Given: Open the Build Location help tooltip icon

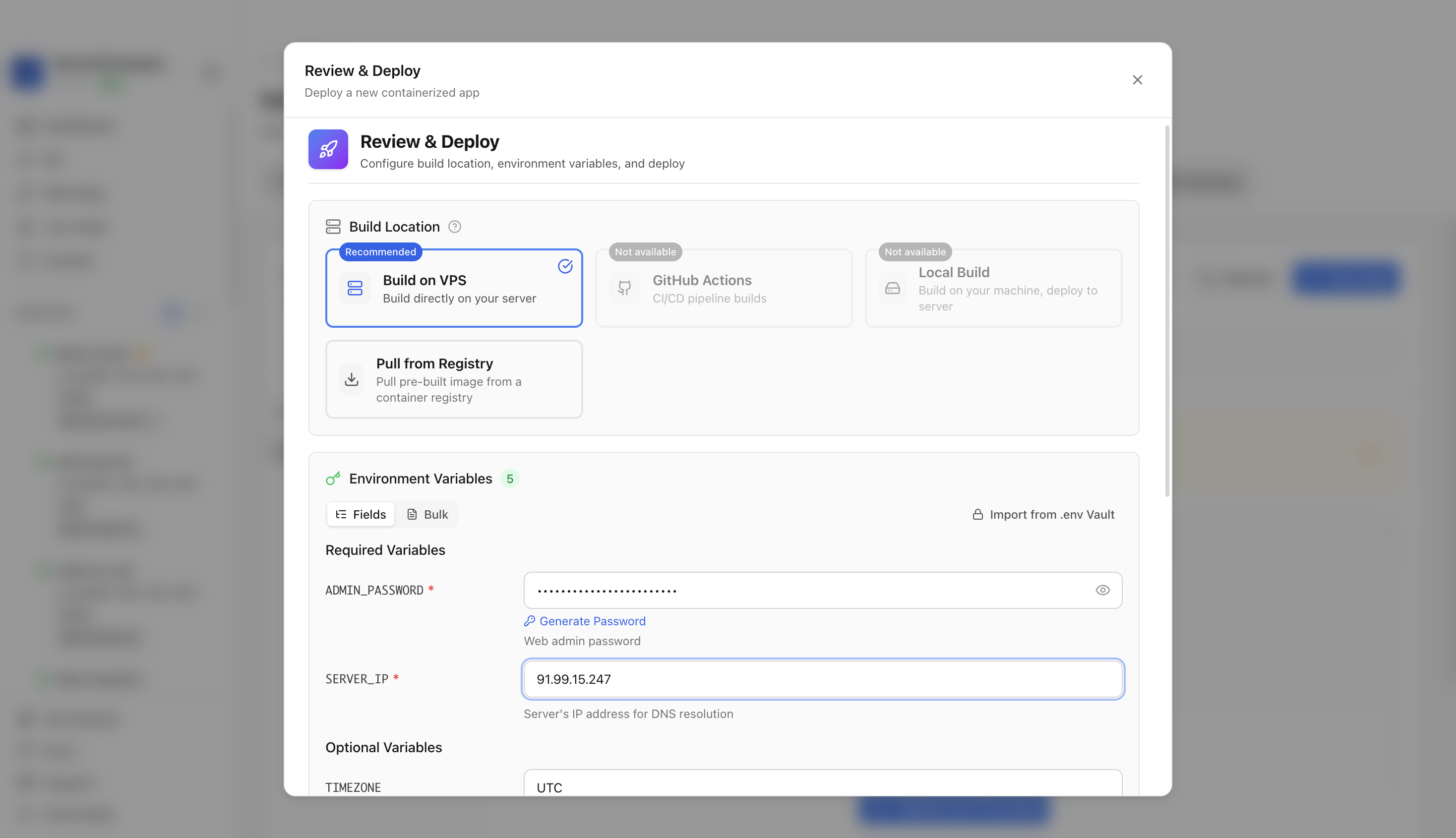Looking at the screenshot, I should tap(455, 227).
